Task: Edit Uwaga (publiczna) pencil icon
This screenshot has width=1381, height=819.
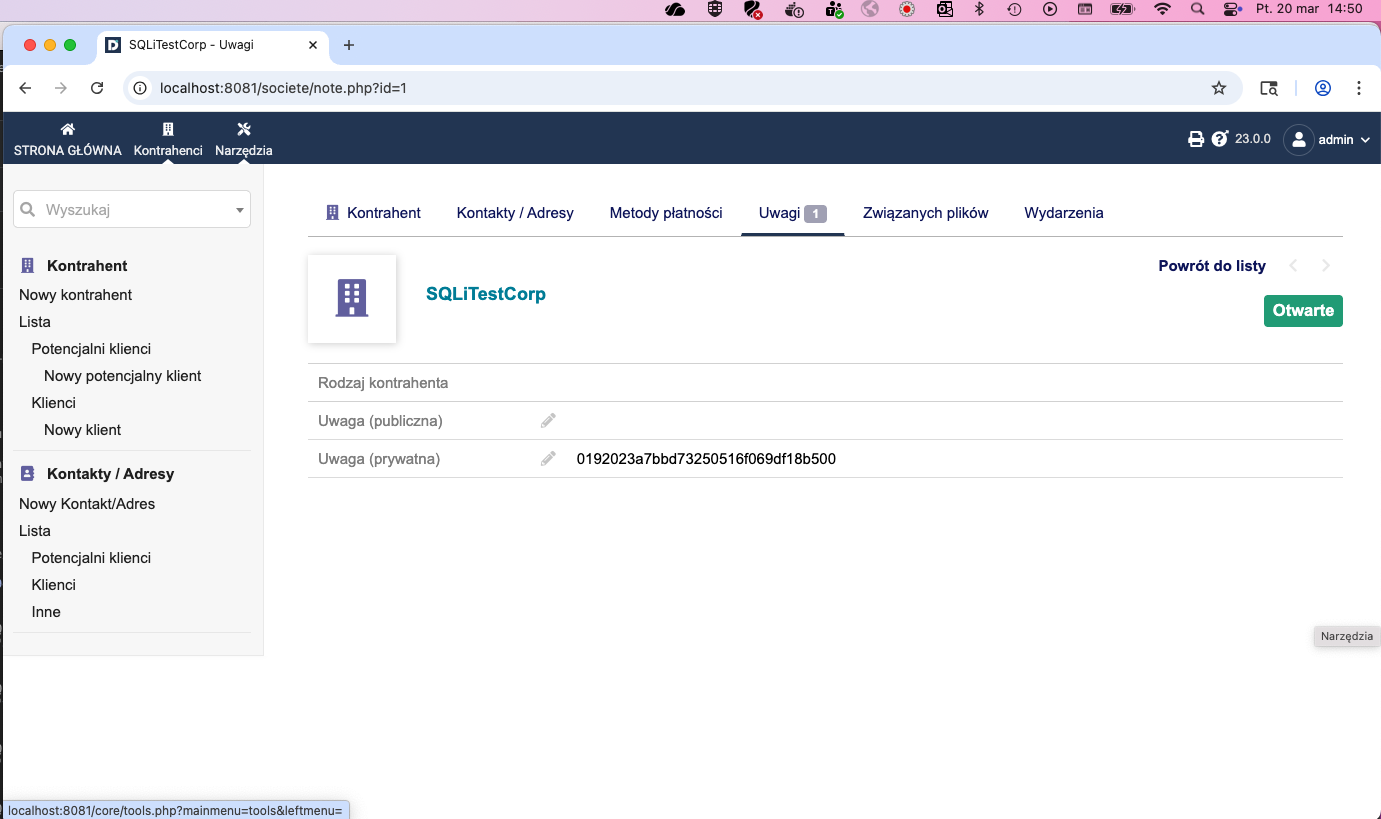Action: click(548, 421)
